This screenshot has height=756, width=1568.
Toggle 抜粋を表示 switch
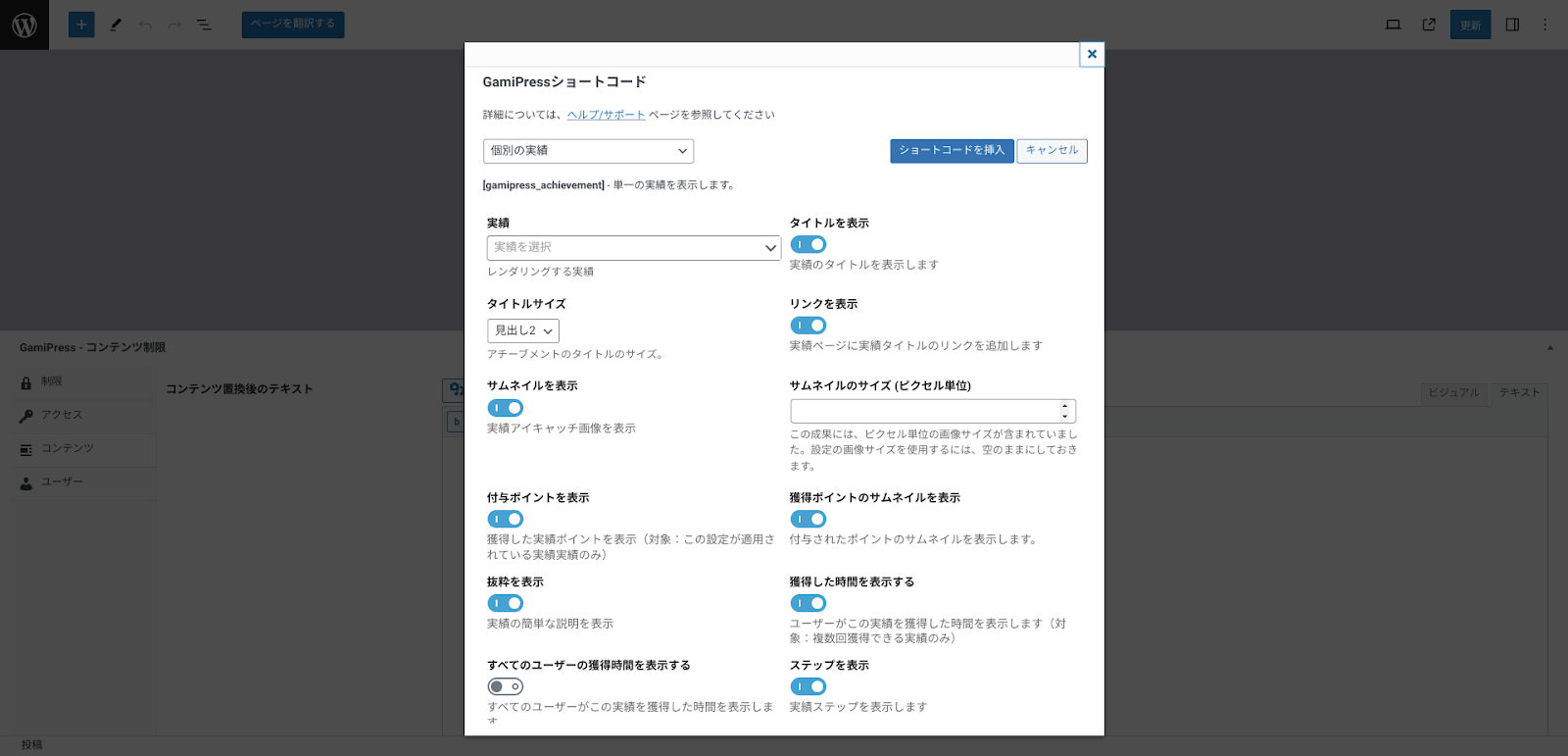(x=506, y=603)
